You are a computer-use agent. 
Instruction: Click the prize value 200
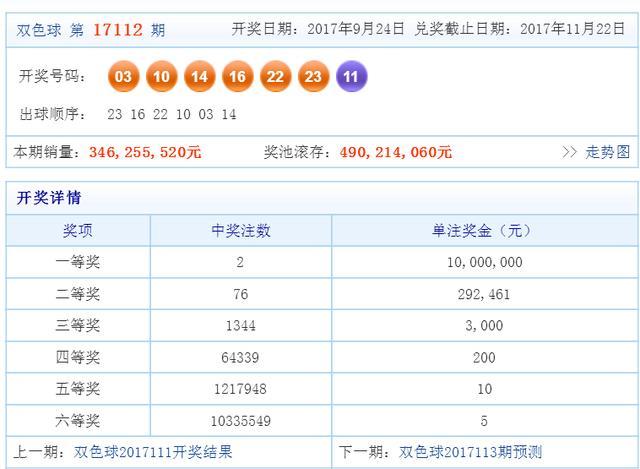[x=484, y=358]
